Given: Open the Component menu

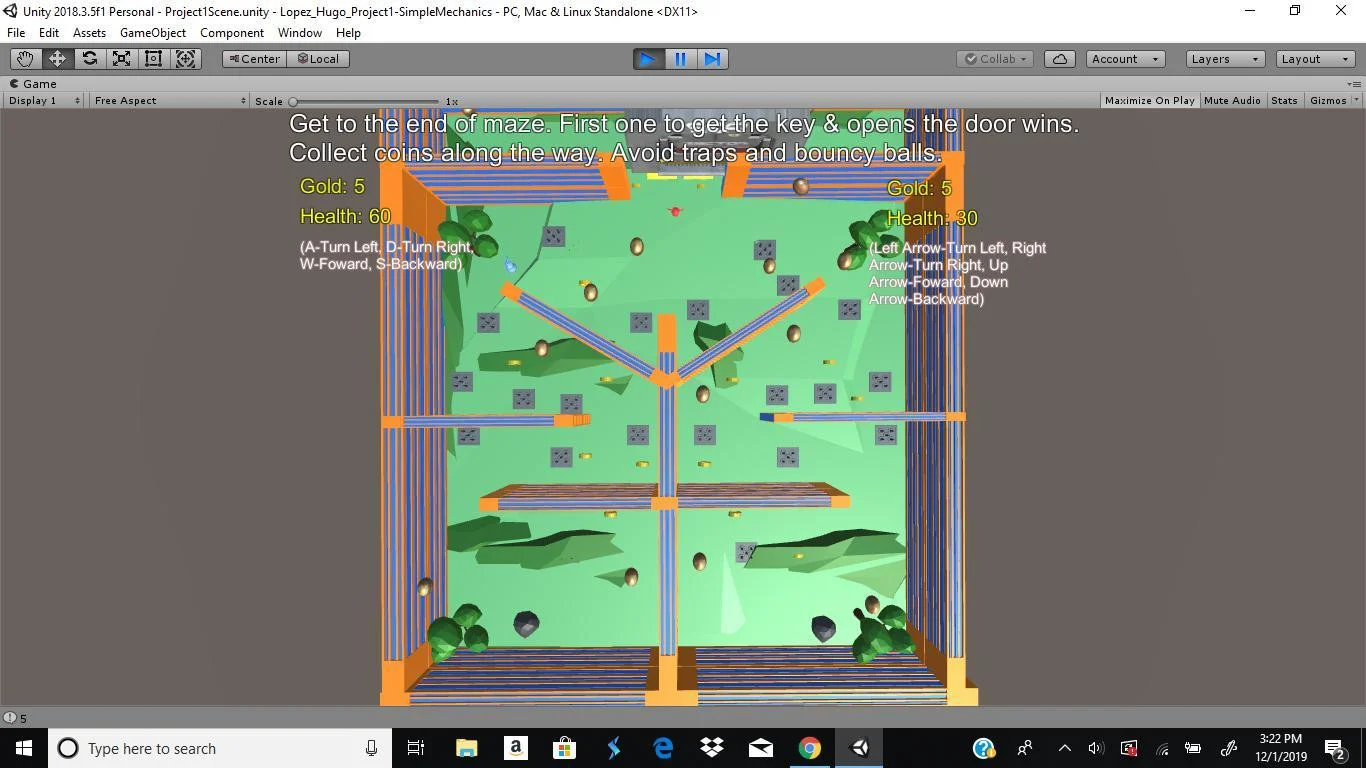Looking at the screenshot, I should (232, 33).
